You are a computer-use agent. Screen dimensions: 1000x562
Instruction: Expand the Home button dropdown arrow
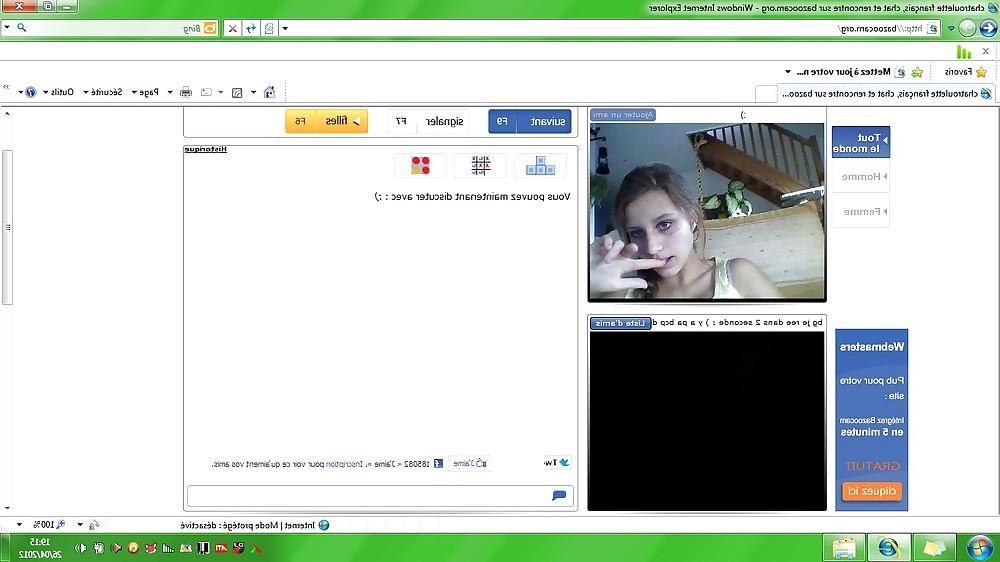click(x=254, y=92)
